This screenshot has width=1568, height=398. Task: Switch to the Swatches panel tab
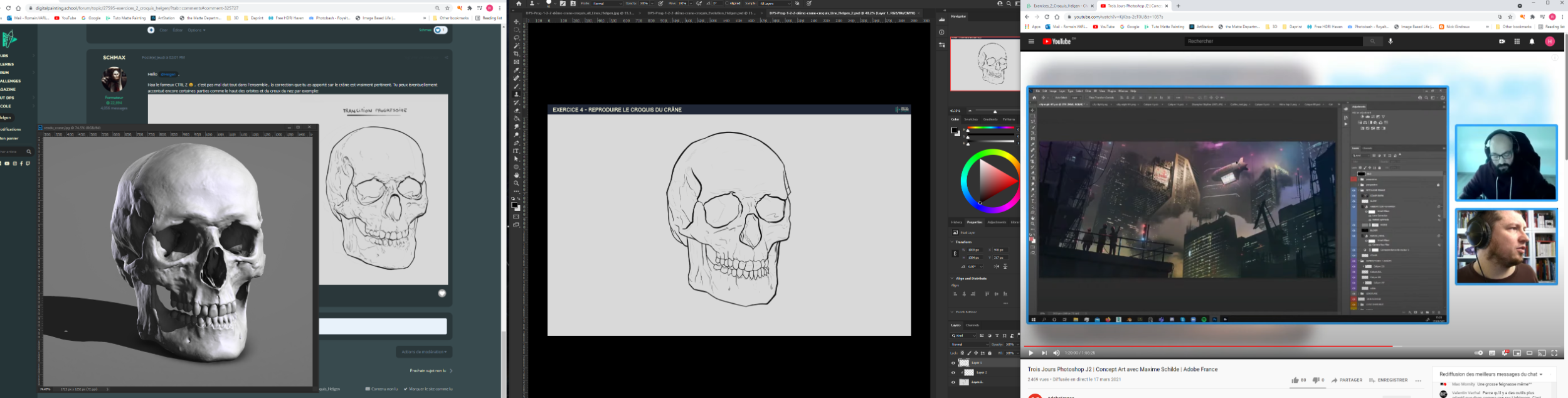tap(971, 119)
